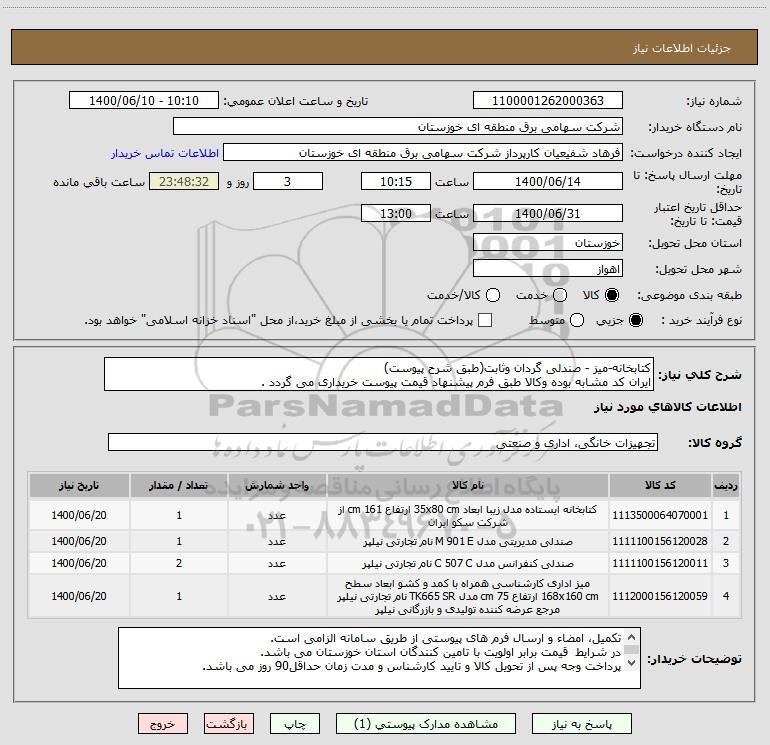Click the شماره نیاز field 1100001262000363
770x745 pixels.
tap(548, 101)
